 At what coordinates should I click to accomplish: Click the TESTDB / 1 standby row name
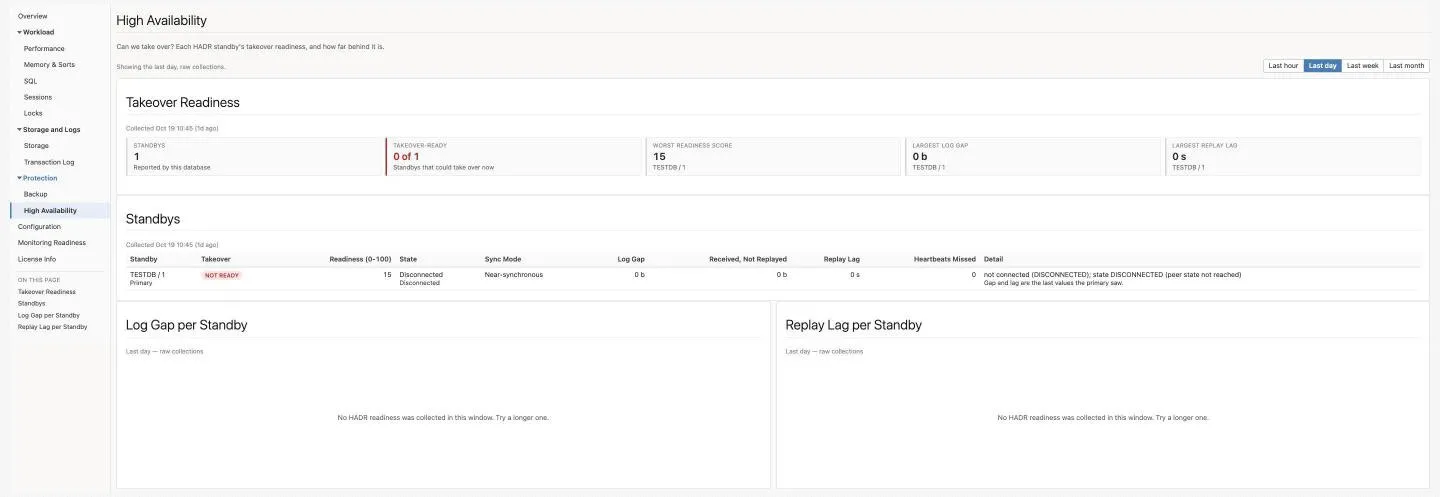pos(147,274)
